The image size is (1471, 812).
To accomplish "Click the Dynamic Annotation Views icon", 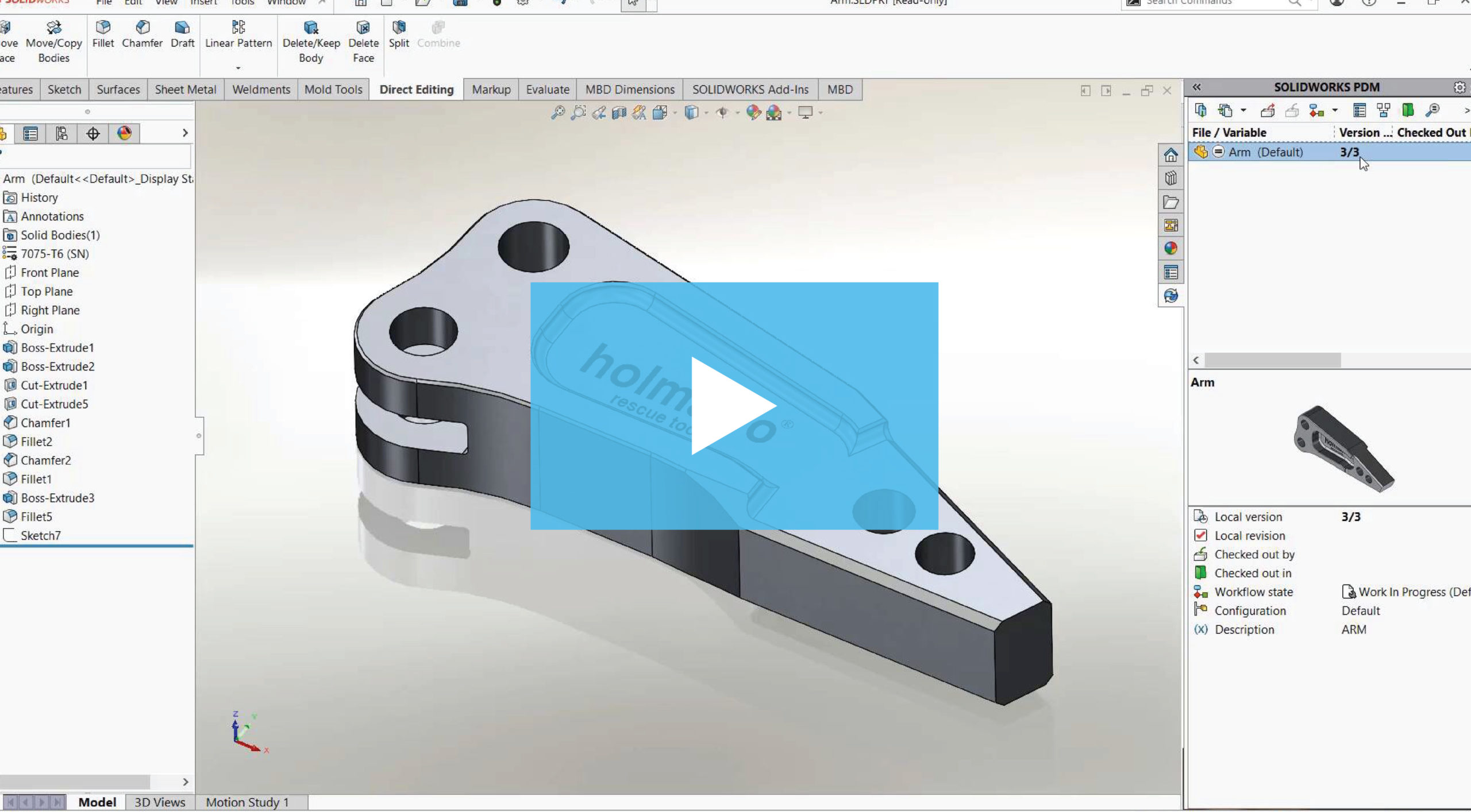I will coord(639,113).
